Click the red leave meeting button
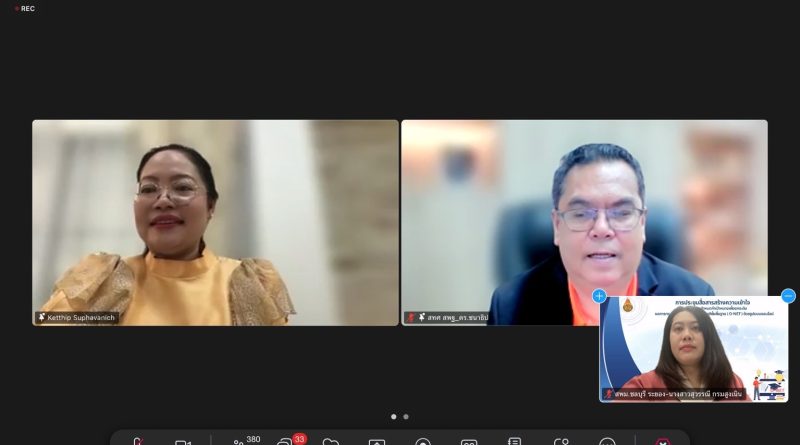 tap(662, 441)
